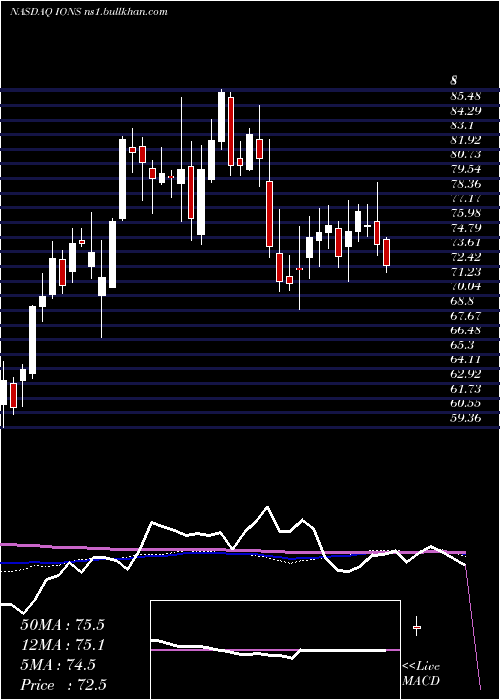Click inside the MACD inset chart box
The image size is (500, 700).
(x=275, y=650)
